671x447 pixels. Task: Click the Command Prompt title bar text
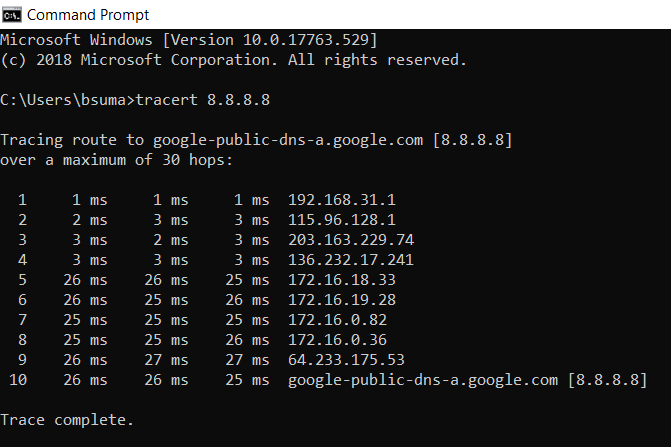pos(88,14)
